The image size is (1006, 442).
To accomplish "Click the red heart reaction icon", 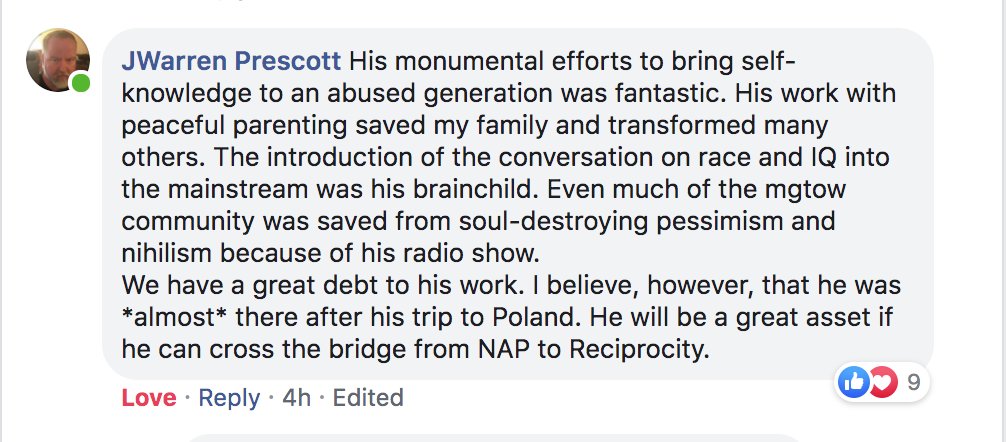I will pos(879,381).
